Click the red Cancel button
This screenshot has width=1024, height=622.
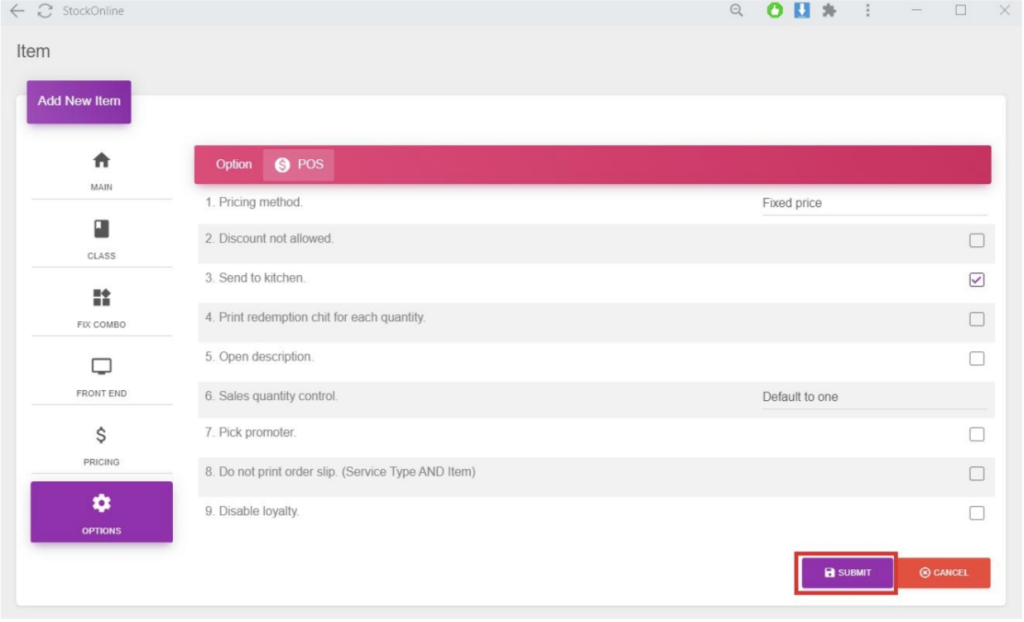[943, 573]
